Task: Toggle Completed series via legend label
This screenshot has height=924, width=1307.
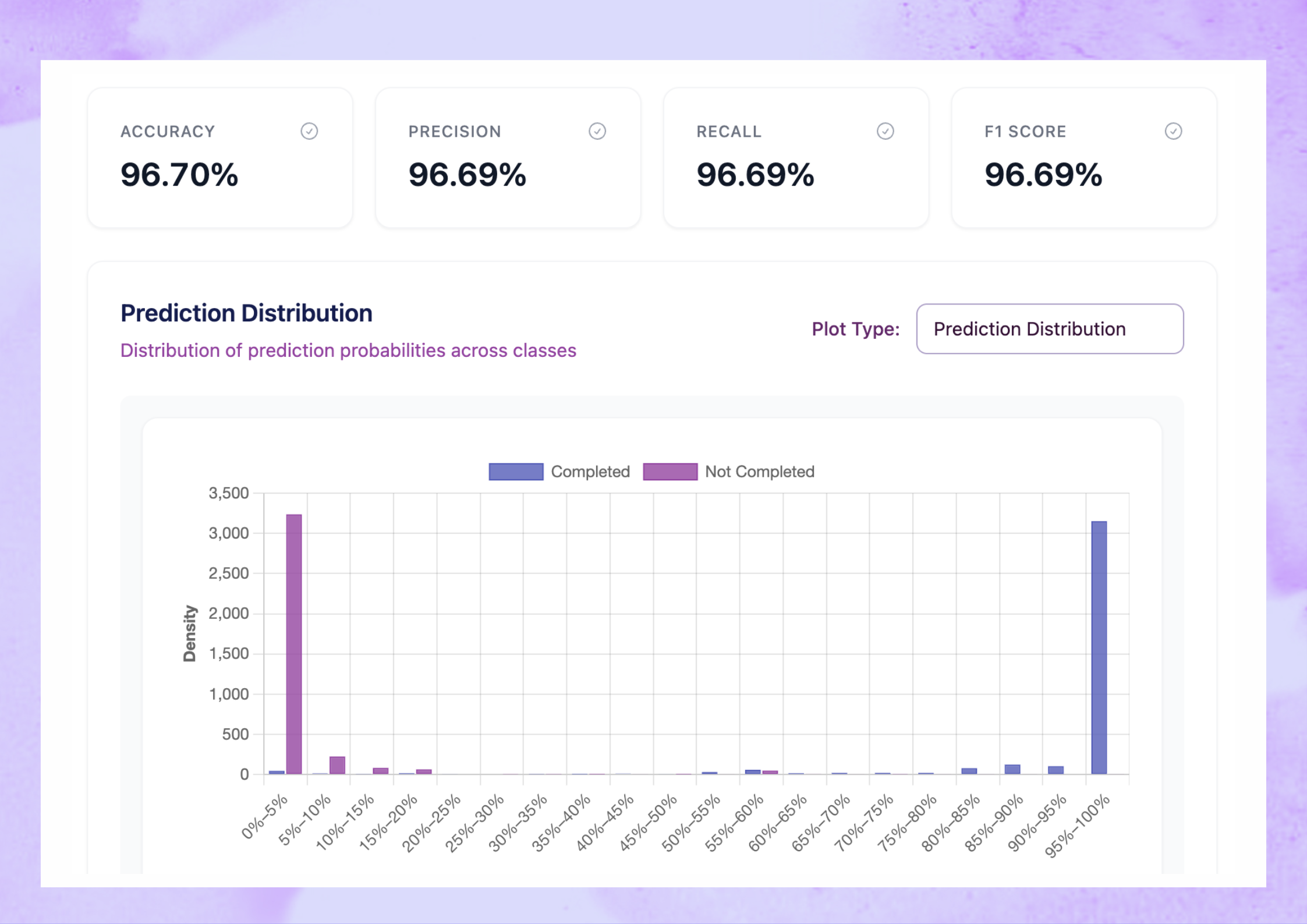Action: pyautogui.click(x=590, y=472)
